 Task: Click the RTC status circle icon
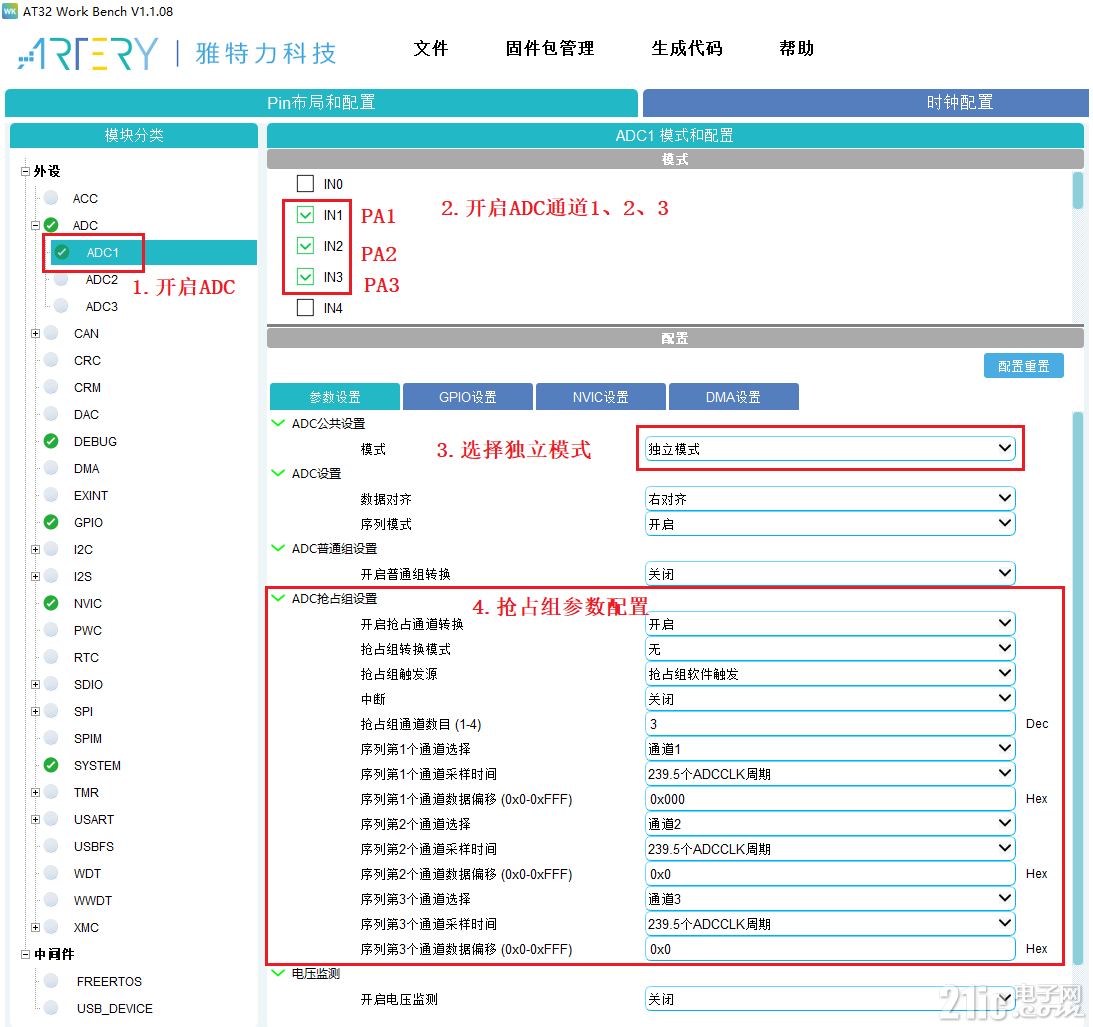(x=51, y=657)
